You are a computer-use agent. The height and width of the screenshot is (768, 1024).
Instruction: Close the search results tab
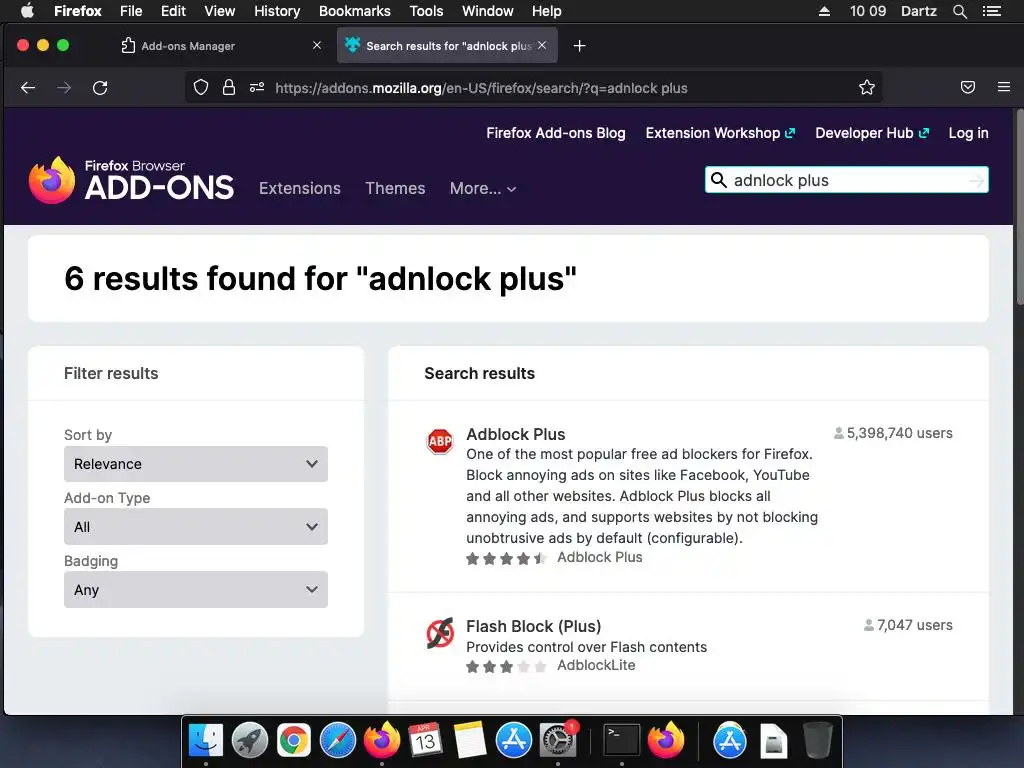point(542,45)
